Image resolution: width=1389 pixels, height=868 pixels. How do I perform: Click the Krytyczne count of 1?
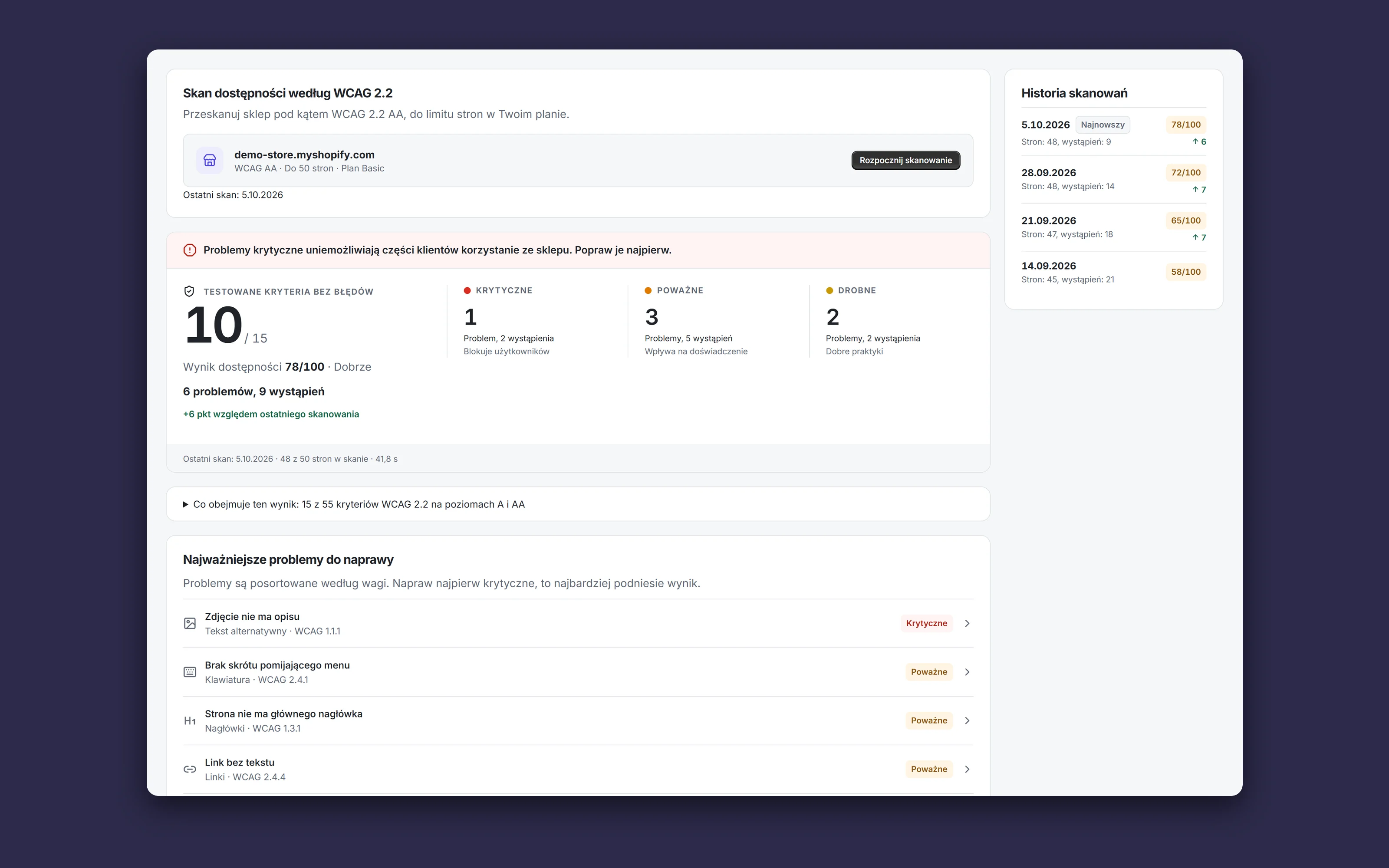pos(470,317)
